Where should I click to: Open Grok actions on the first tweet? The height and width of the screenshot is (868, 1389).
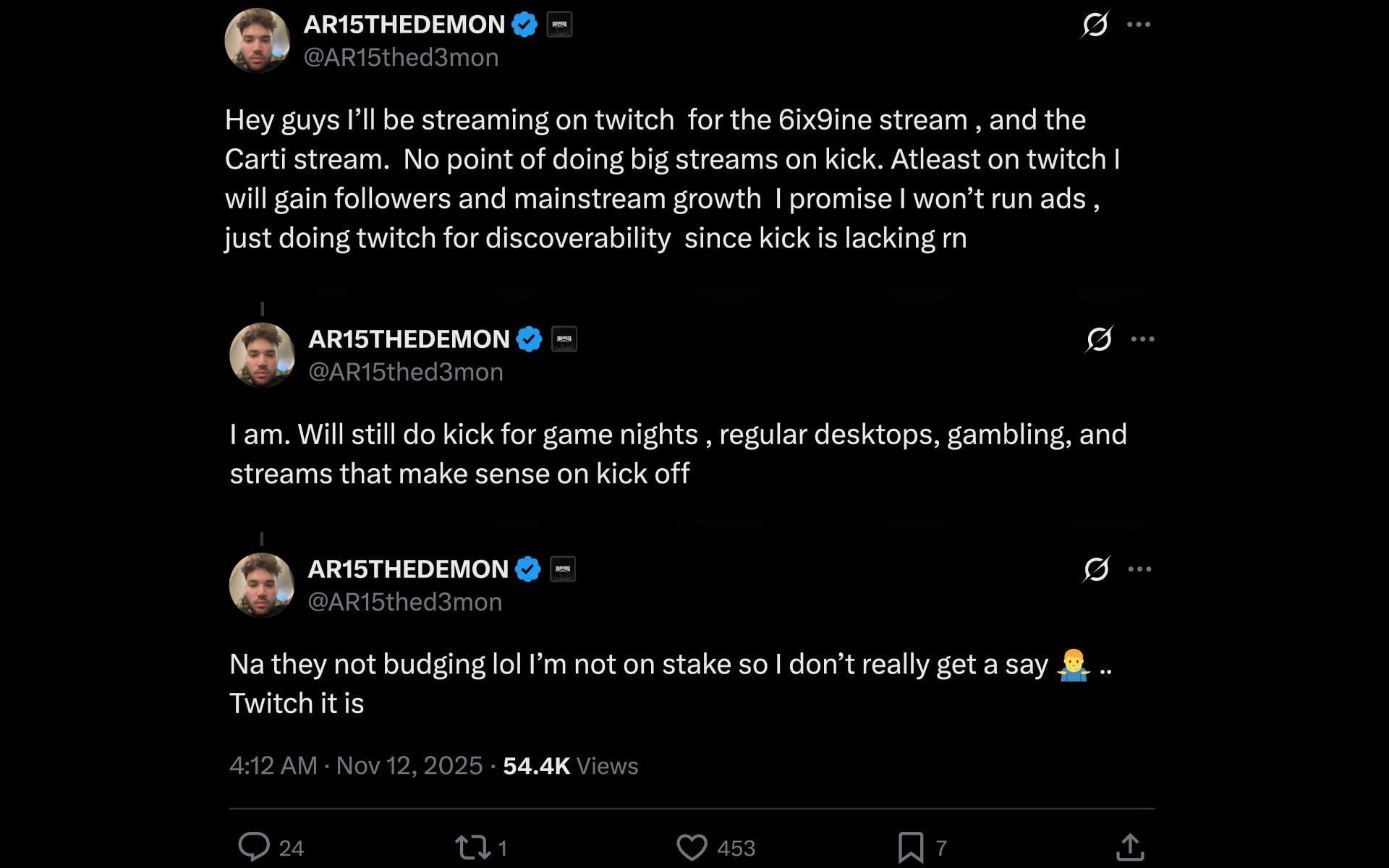[1095, 24]
